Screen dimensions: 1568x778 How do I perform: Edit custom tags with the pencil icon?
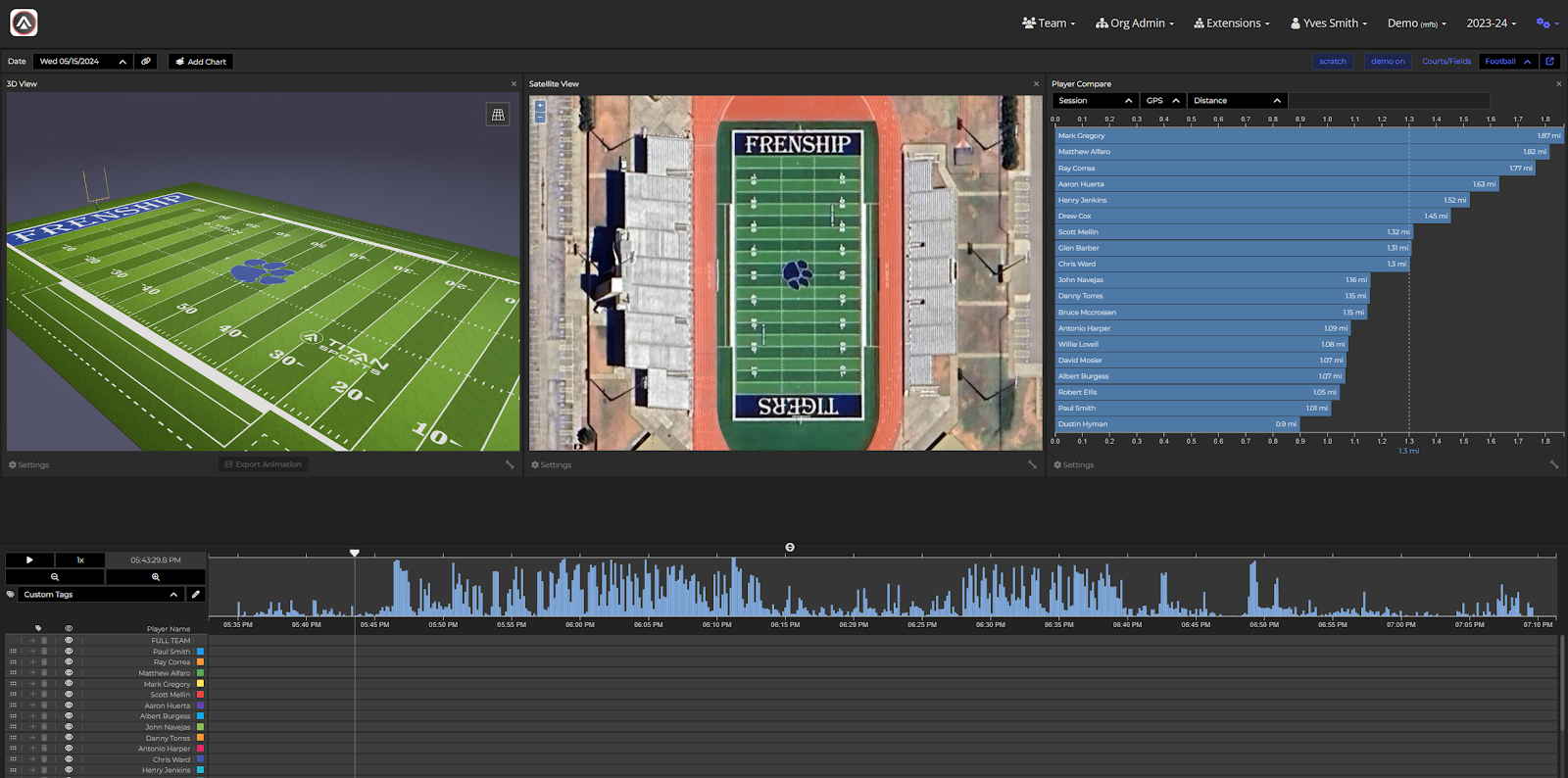[196, 595]
